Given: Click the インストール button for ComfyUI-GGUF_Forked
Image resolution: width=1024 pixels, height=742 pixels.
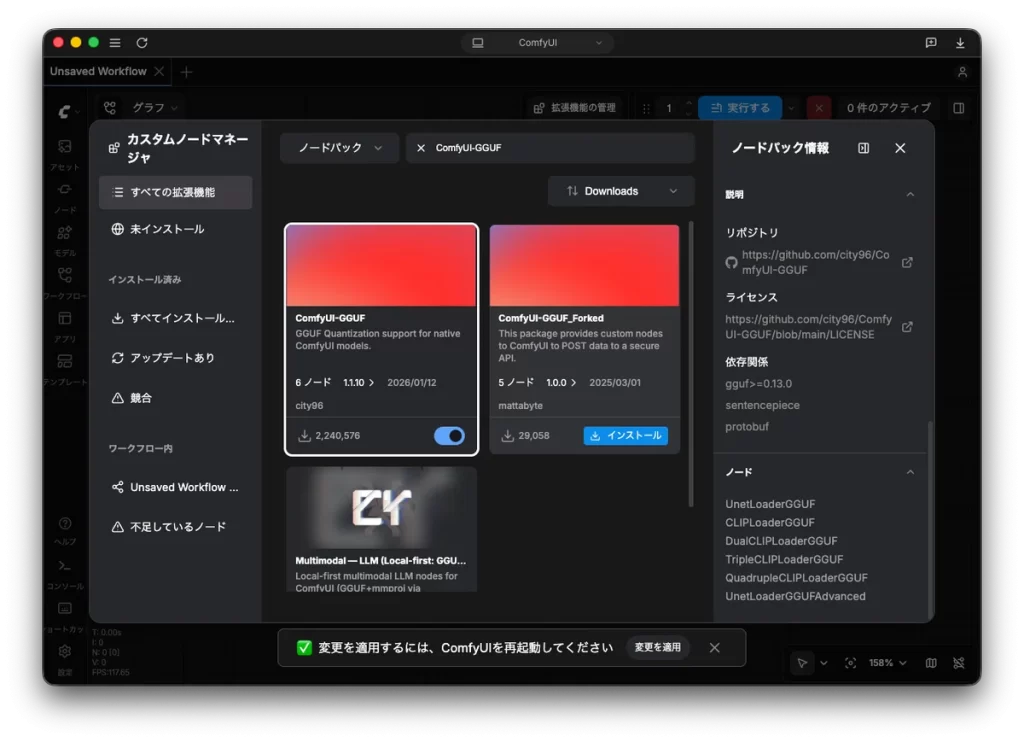Looking at the screenshot, I should pos(626,436).
